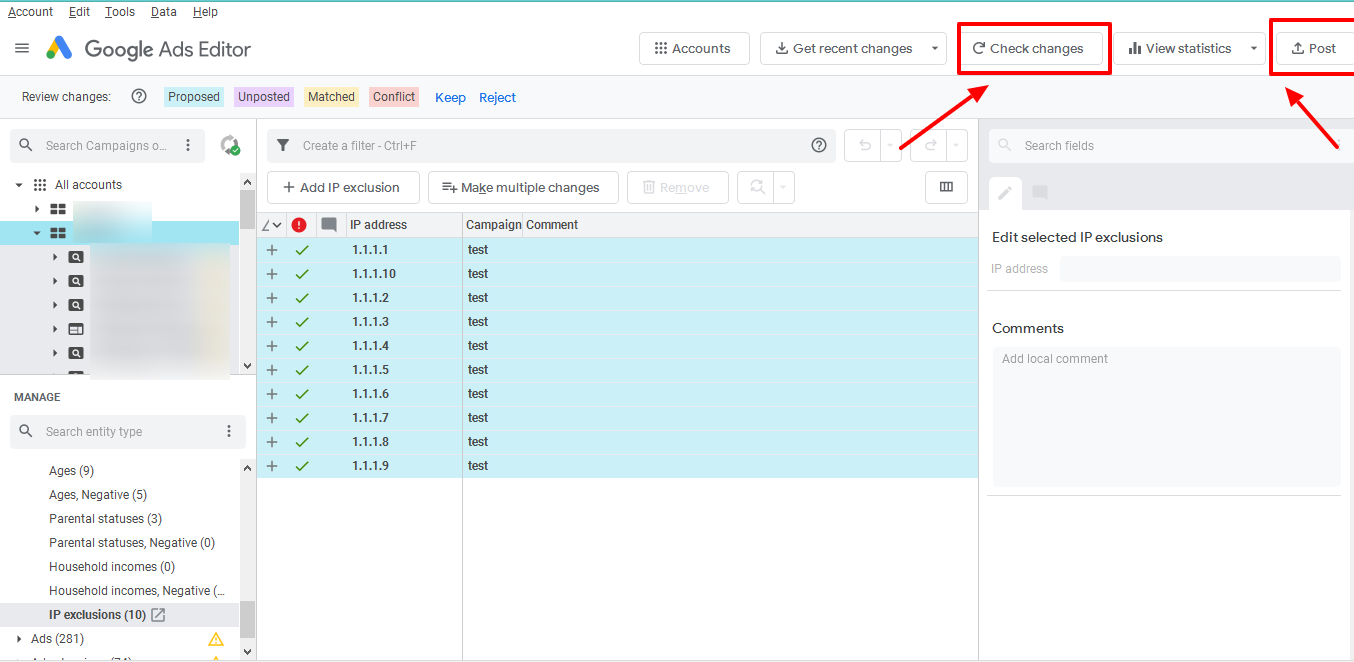The height and width of the screenshot is (662, 1354).
Task: Click the redo arrow button
Action: (929, 146)
